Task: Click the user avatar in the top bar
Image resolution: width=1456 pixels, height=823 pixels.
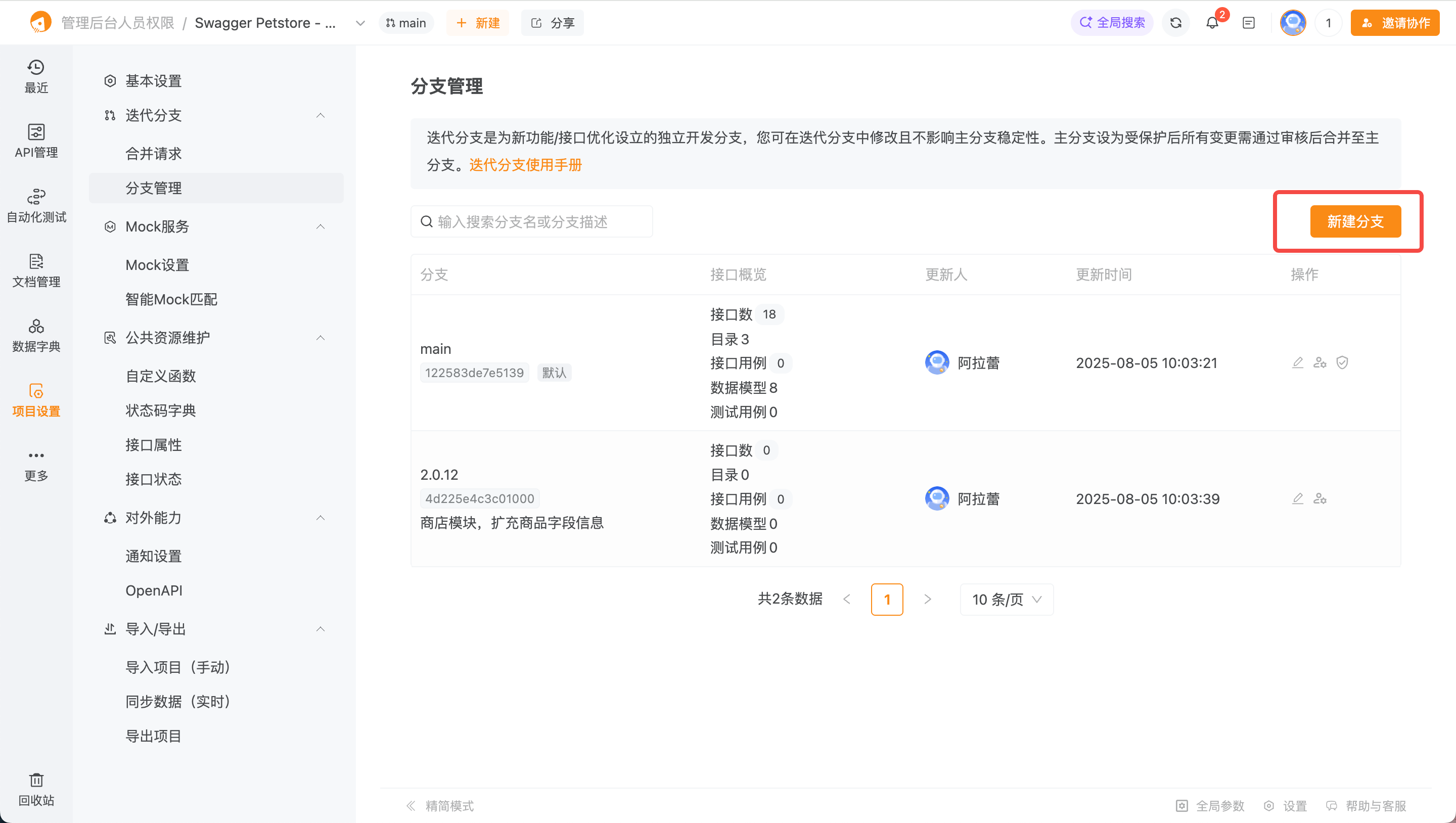Action: [1293, 23]
